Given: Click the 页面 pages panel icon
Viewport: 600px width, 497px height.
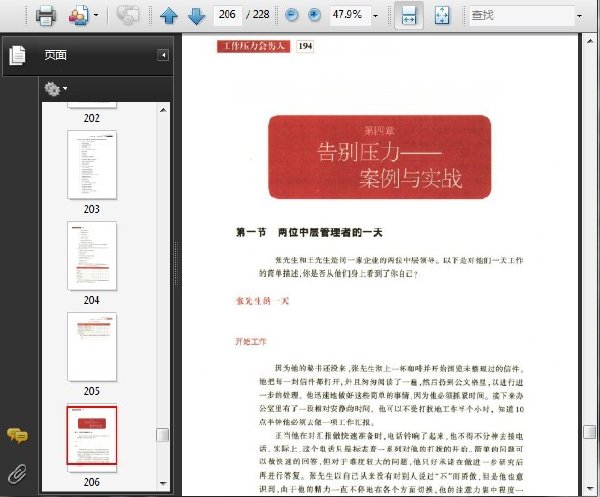Looking at the screenshot, I should (17, 55).
